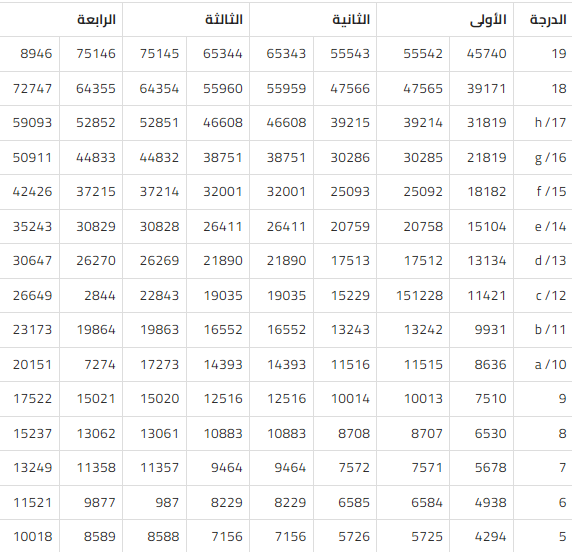Click the الدرجة column header
Screen dimensions: 572x552
(548, 19)
